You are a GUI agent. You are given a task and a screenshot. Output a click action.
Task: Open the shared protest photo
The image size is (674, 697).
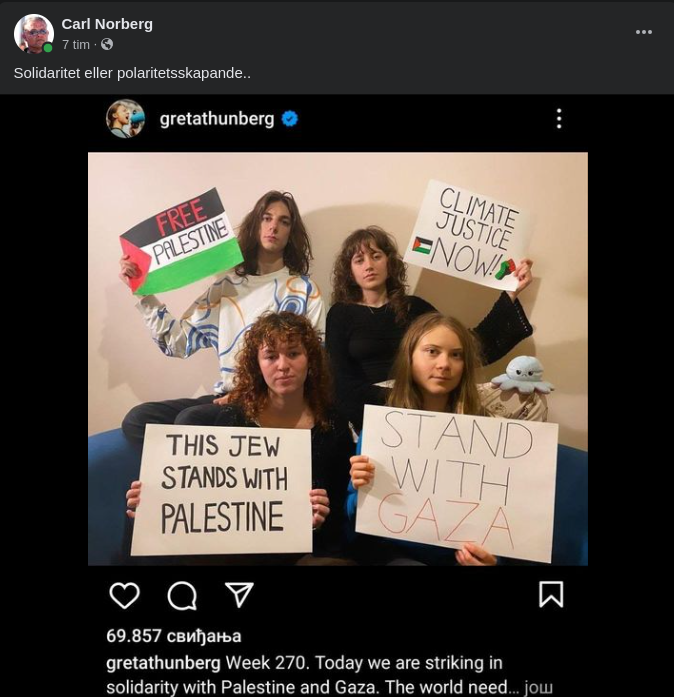337,359
